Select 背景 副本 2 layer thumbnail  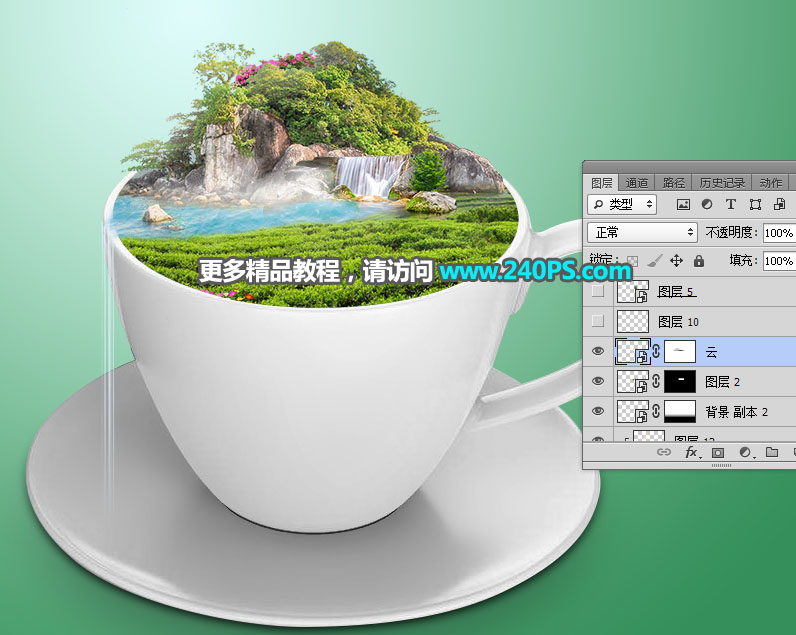click(x=633, y=411)
